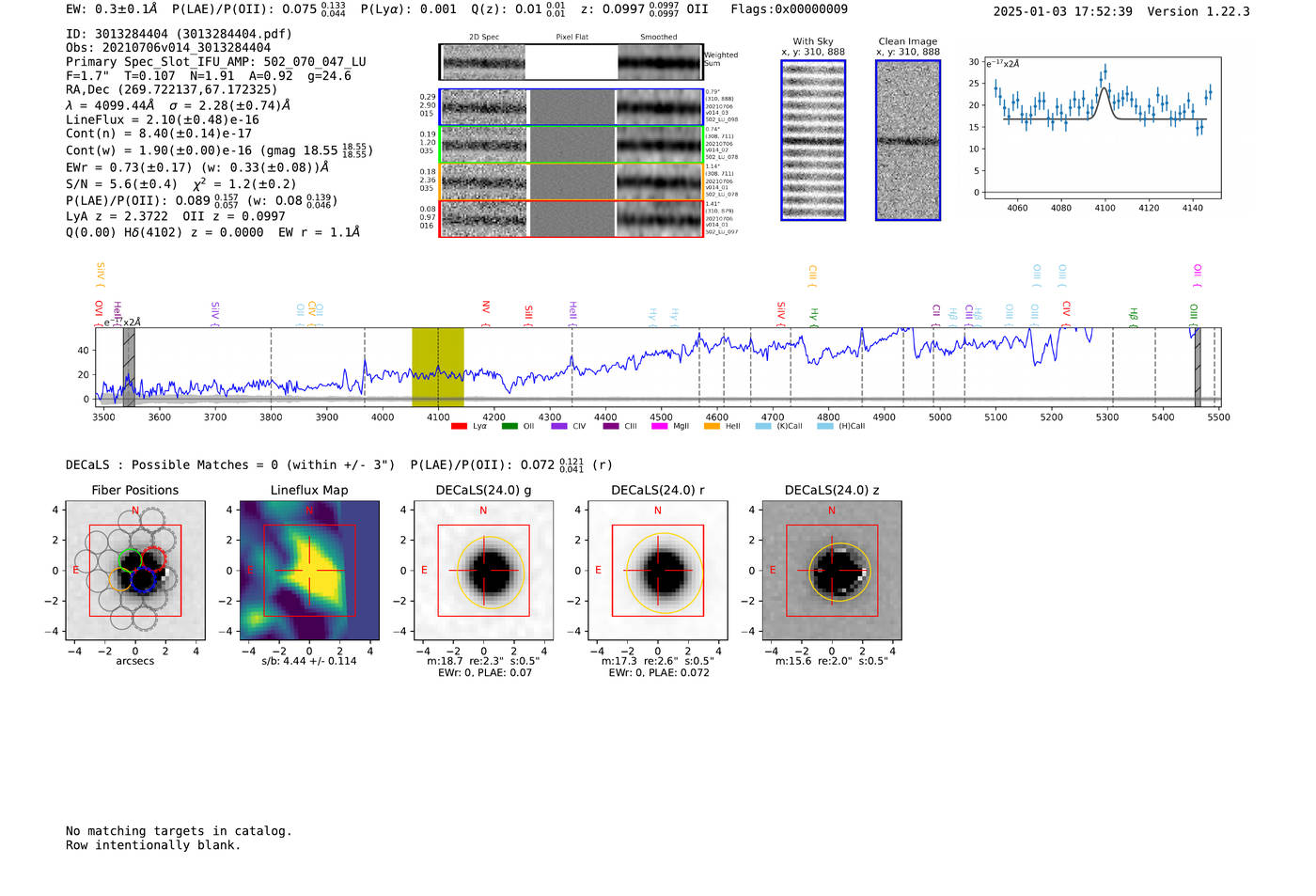Click the Primary Spec_Slot_IFU_AMP text
1316x896 pixels.
coord(216,62)
